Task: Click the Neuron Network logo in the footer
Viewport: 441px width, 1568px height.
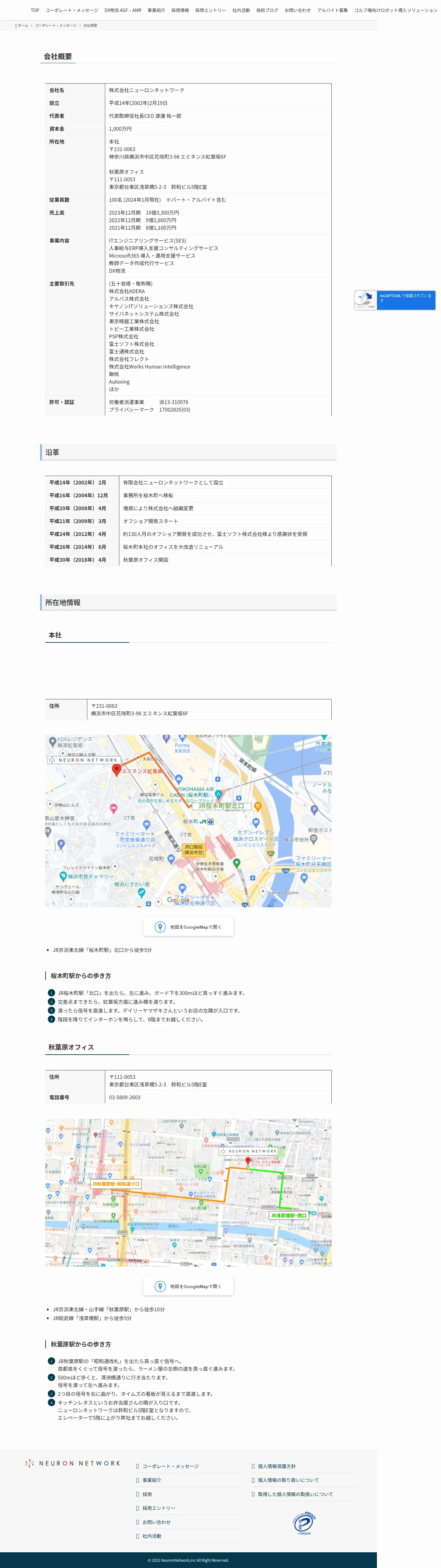Action: (73, 1463)
